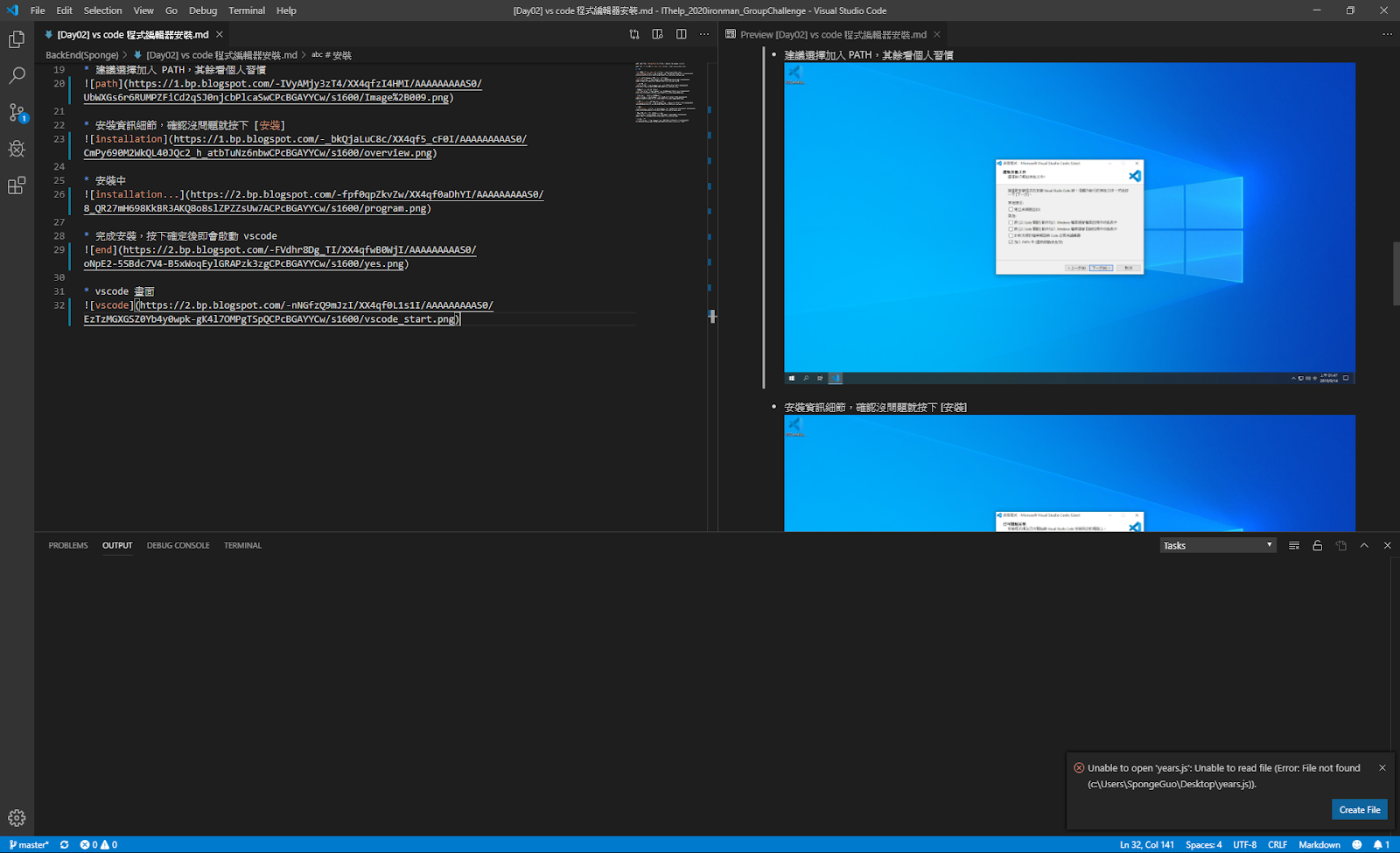
Task: Open errors and warnings count in status bar
Action: coord(98,845)
